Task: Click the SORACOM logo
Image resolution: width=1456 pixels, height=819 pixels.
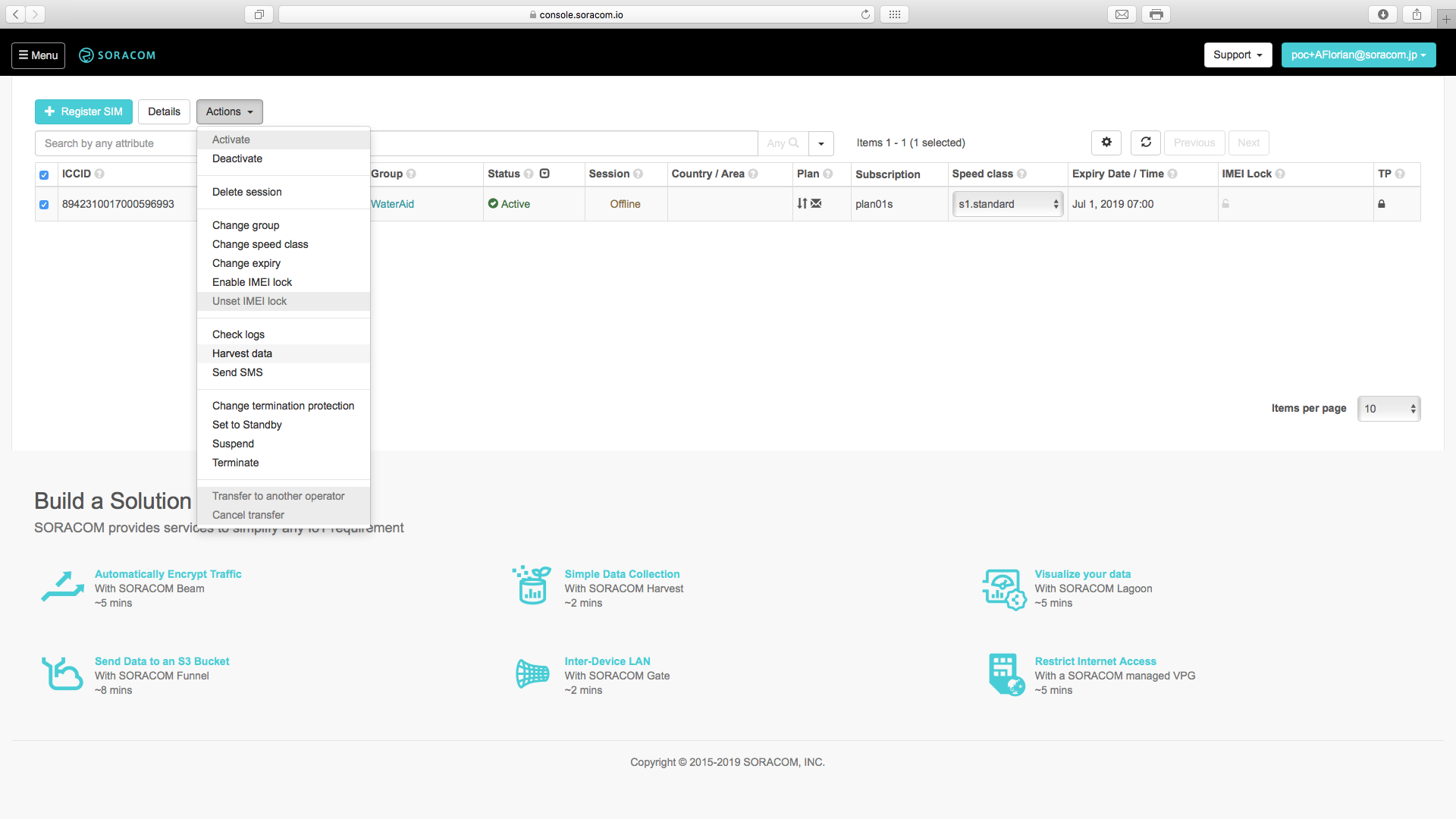Action: coord(118,55)
